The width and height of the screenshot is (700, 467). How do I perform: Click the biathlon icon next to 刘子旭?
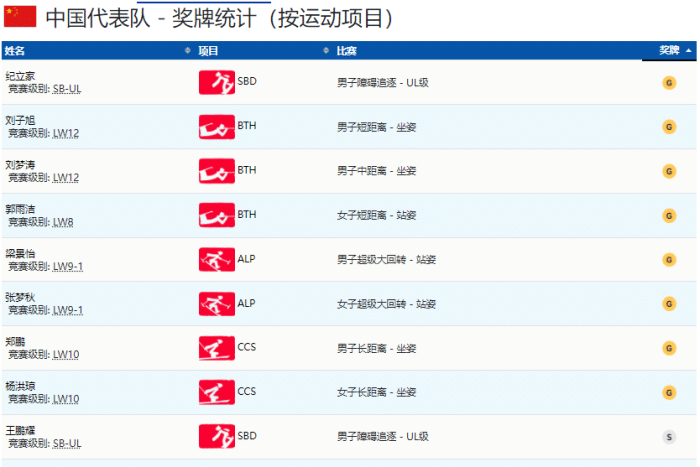[216, 127]
